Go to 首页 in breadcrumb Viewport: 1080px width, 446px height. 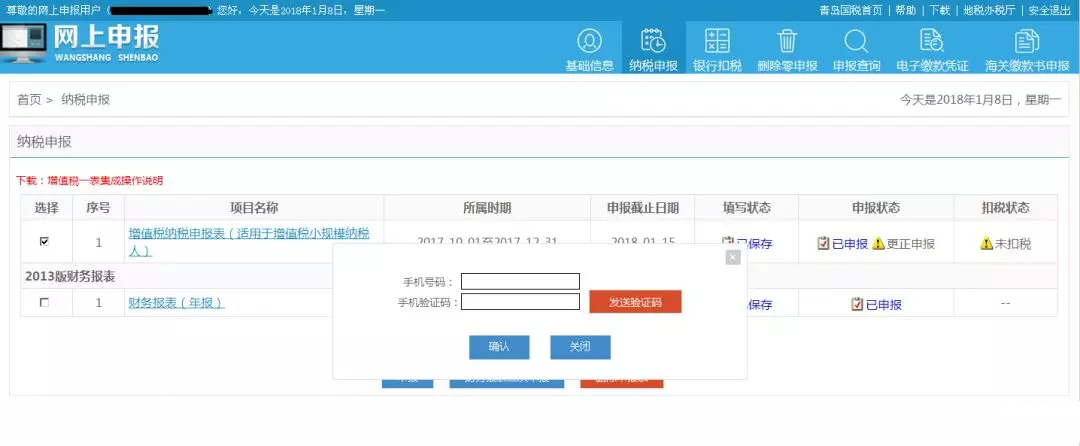pyautogui.click(x=29, y=100)
